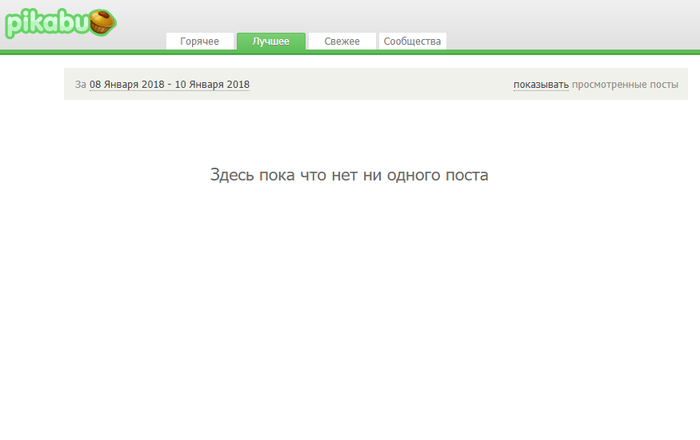Click the green divider line under tabs

(x=350, y=52)
